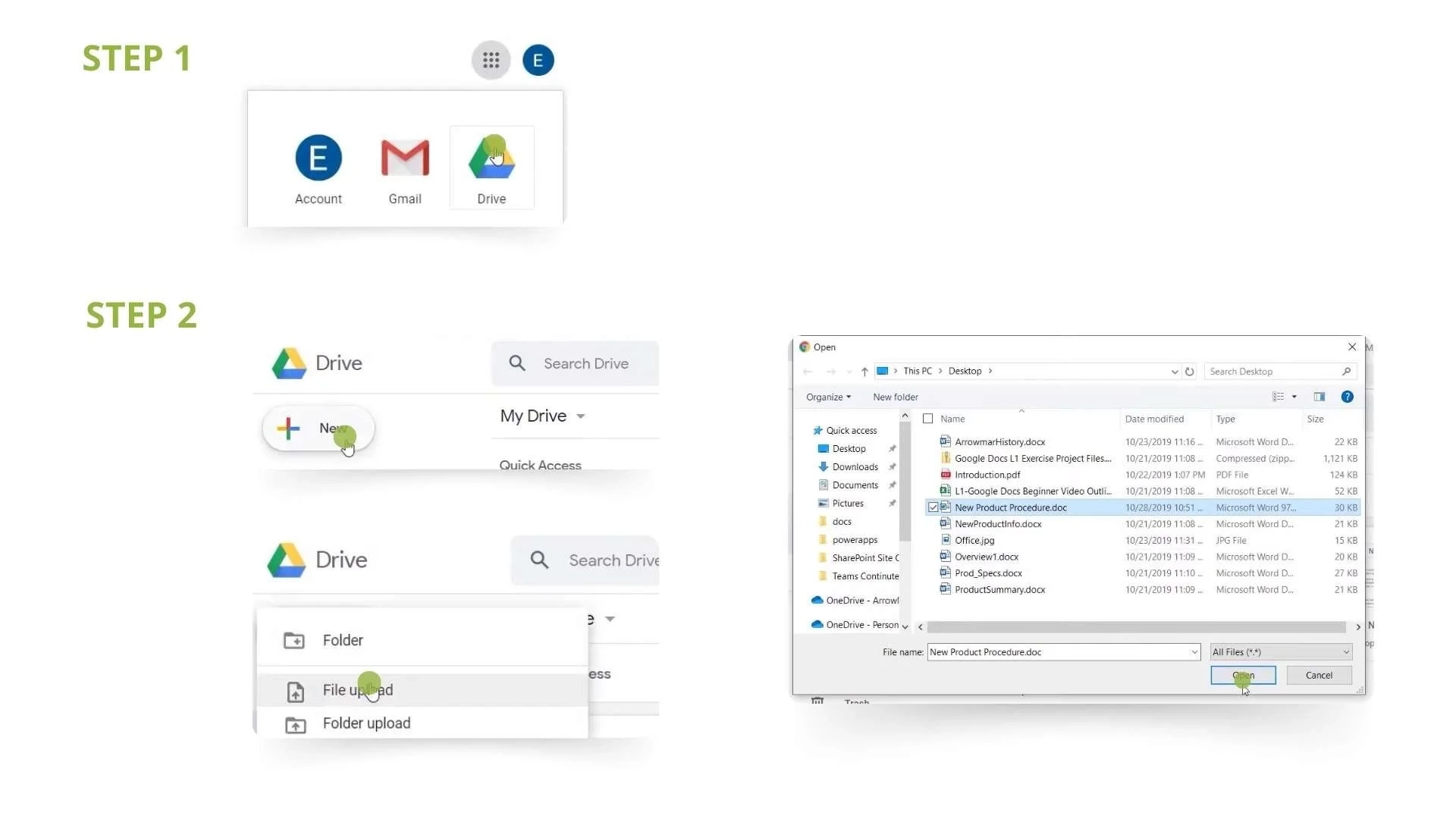Click the Open button in the dialog
Screen dimensions: 1456x819
coord(1243,675)
